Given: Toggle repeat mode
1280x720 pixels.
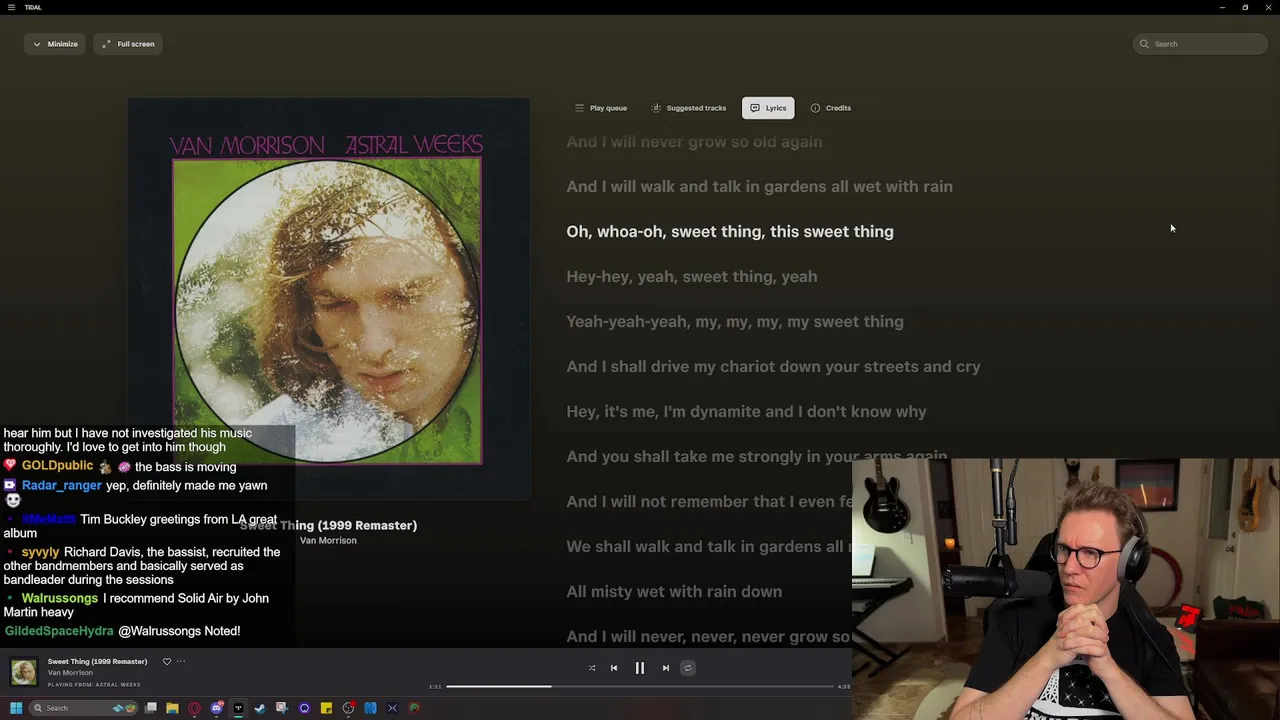Looking at the screenshot, I should (688, 668).
